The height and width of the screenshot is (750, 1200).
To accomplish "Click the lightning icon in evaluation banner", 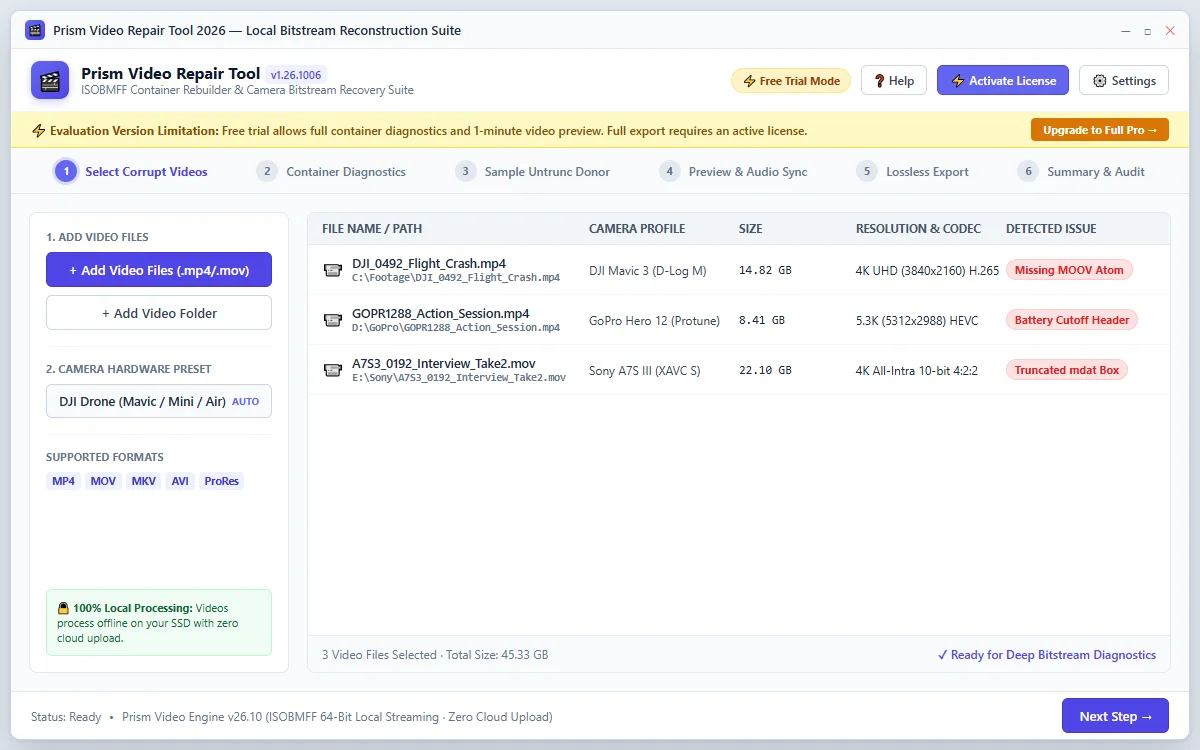I will coord(39,130).
